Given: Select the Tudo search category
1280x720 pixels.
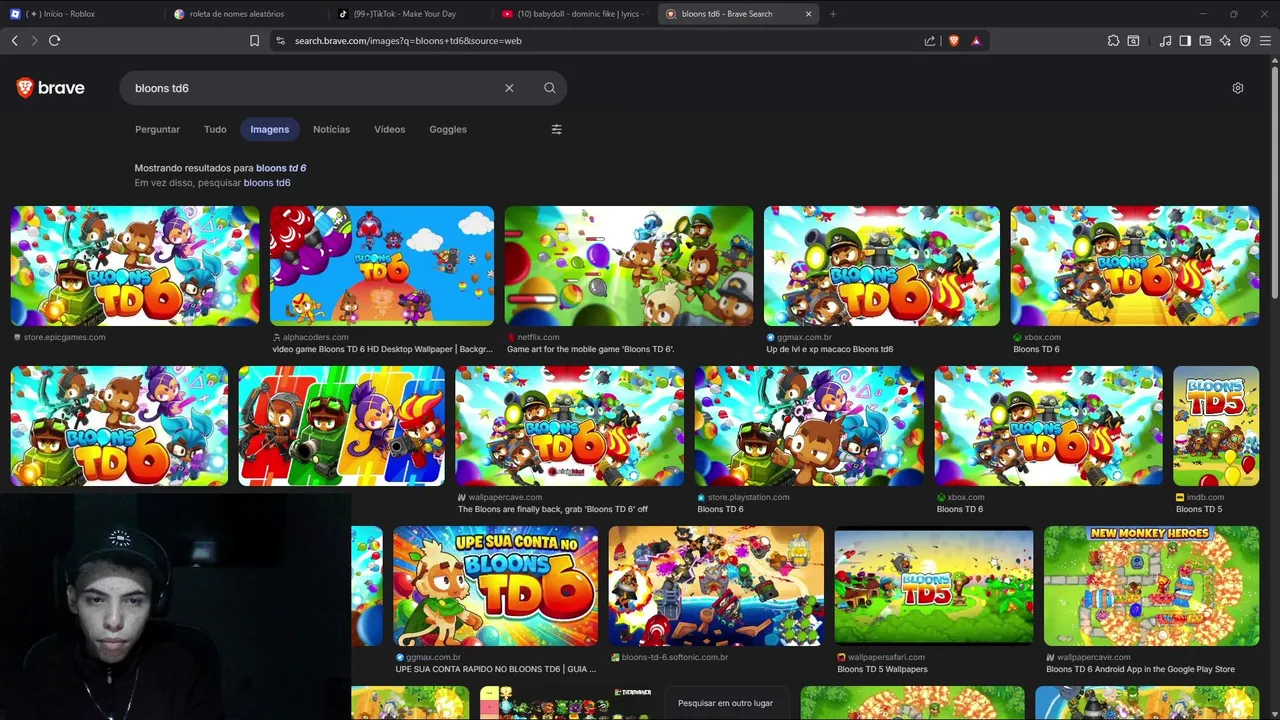Looking at the screenshot, I should pos(215,129).
